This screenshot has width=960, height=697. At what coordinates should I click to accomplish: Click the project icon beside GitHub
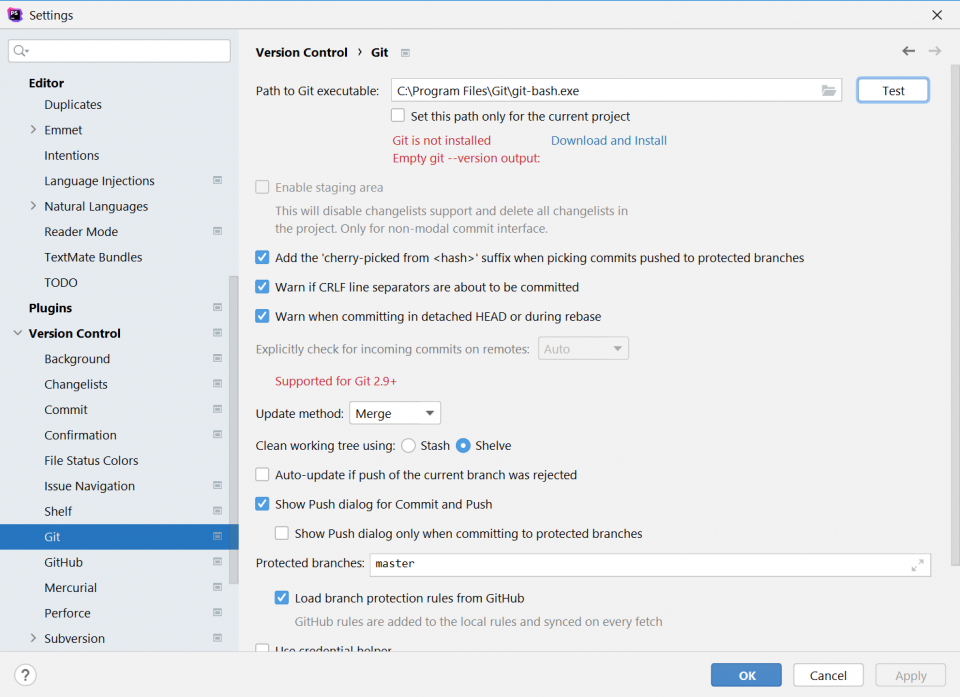[x=217, y=561]
